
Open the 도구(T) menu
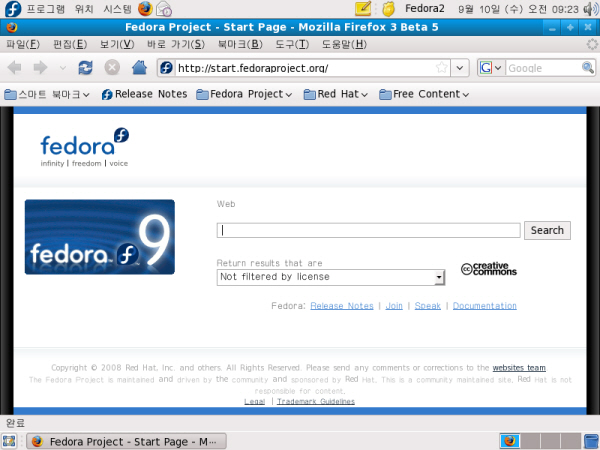click(x=292, y=44)
